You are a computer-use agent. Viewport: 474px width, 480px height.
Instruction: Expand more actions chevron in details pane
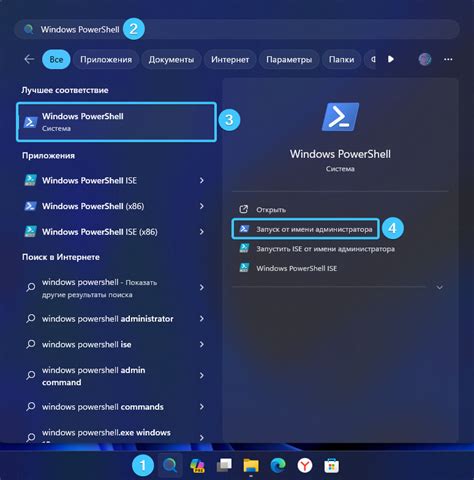coord(440,287)
